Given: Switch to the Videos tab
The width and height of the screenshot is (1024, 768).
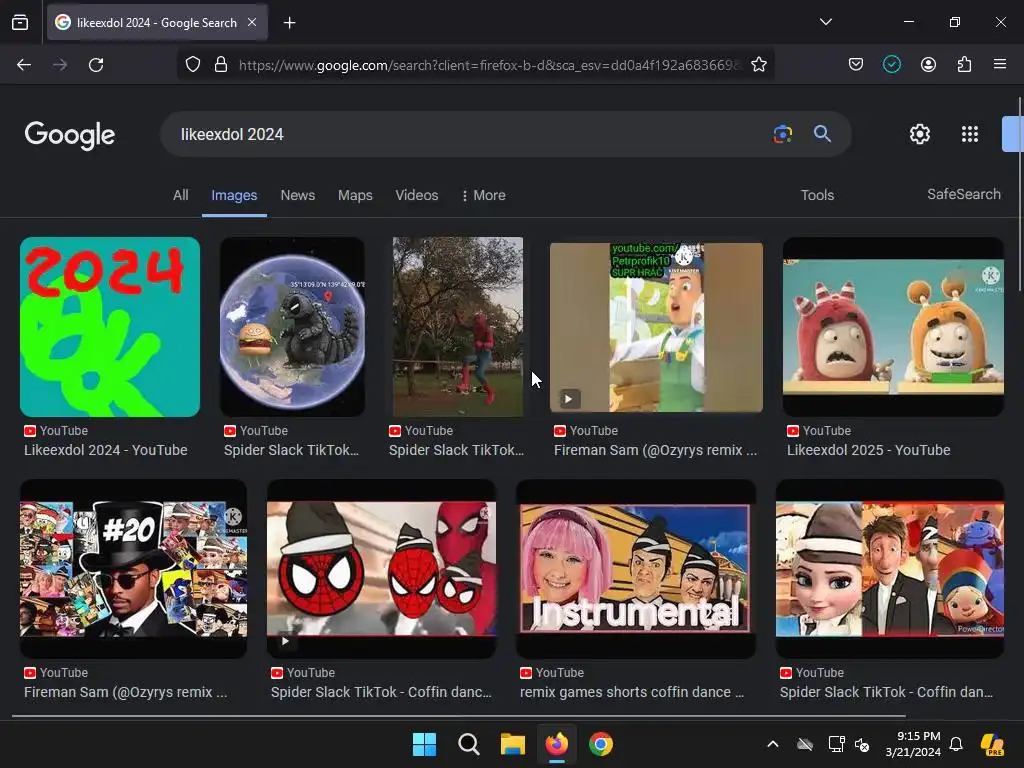Looking at the screenshot, I should (417, 195).
